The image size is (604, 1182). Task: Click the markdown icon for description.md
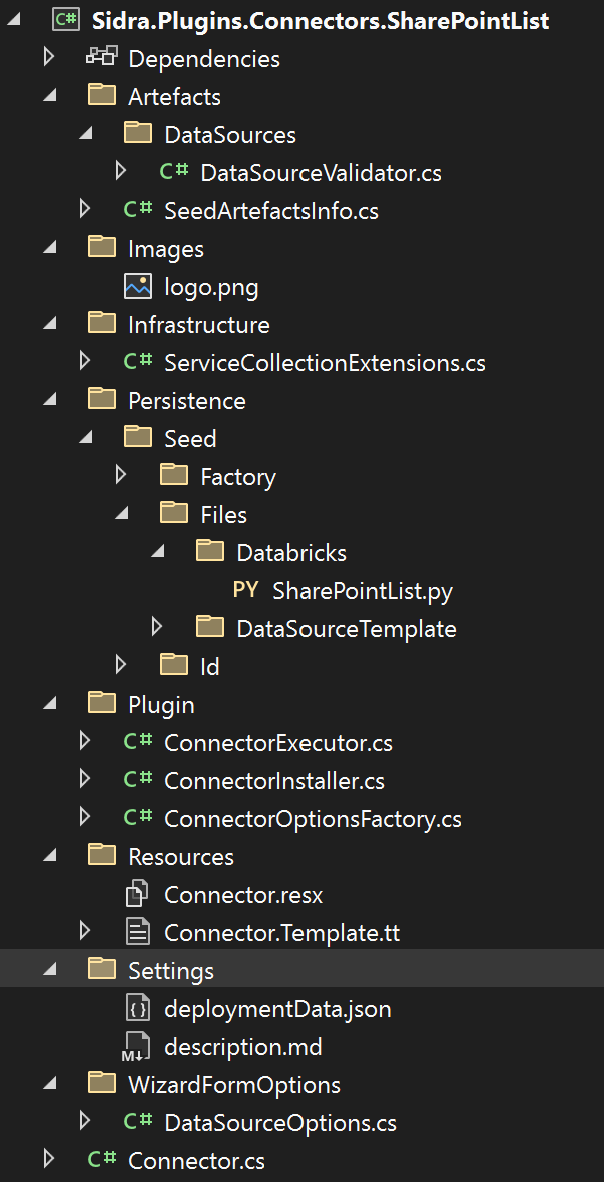[x=136, y=1047]
